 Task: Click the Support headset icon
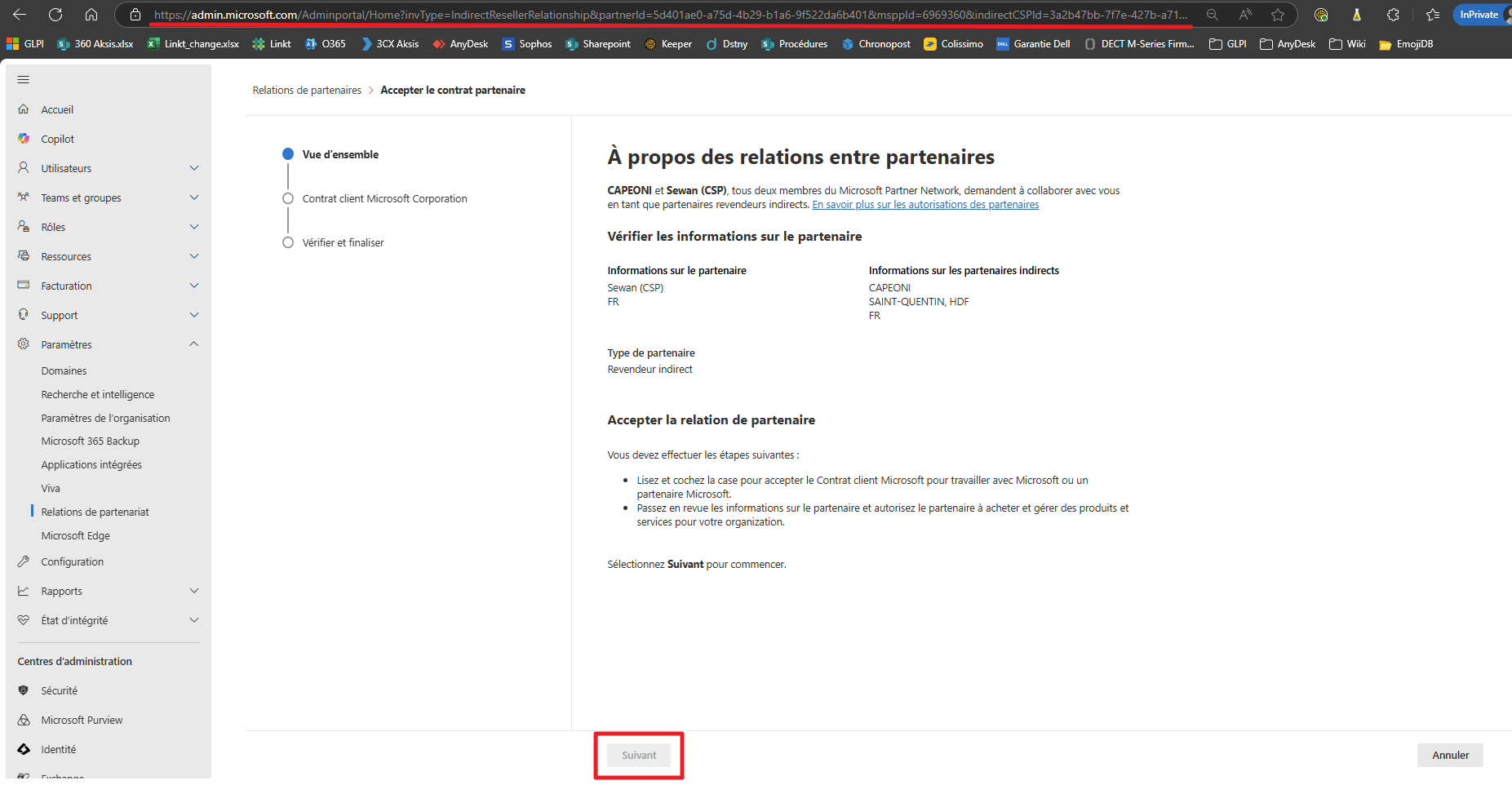(24, 315)
